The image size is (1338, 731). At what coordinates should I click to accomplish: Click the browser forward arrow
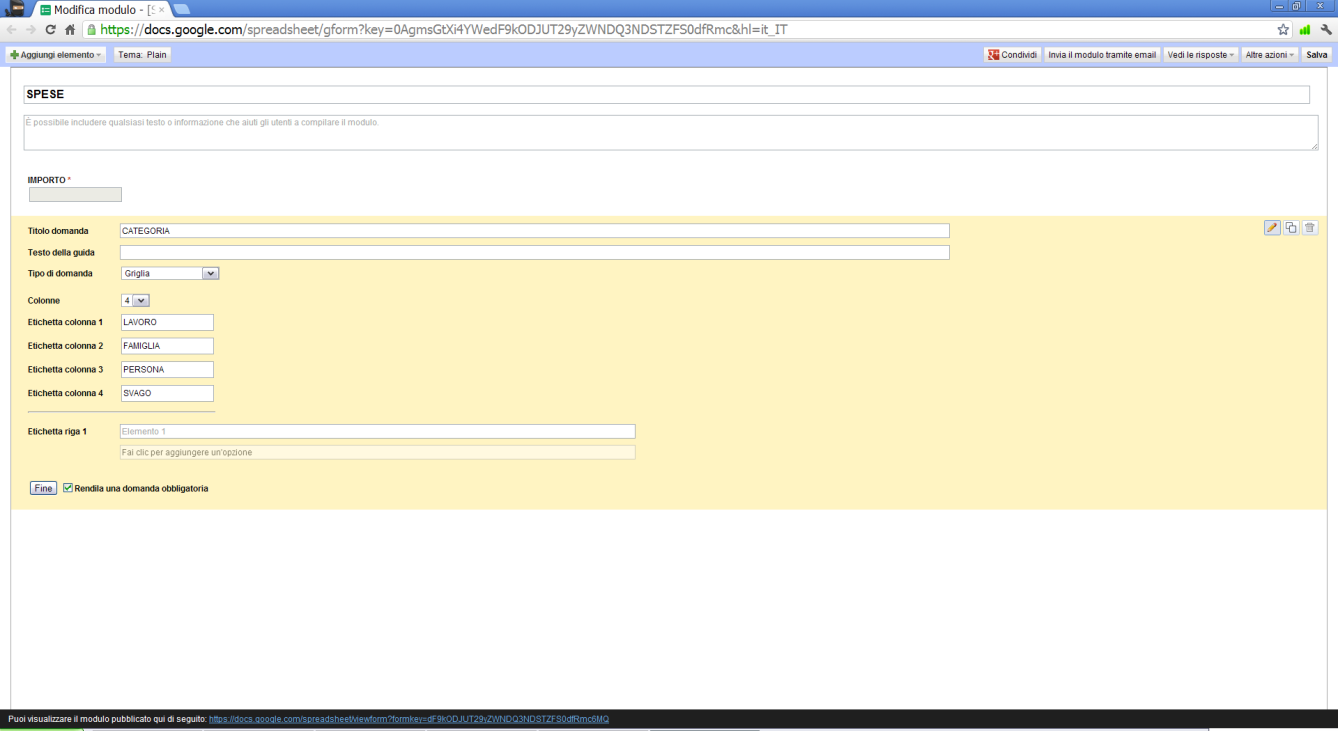[x=31, y=30]
